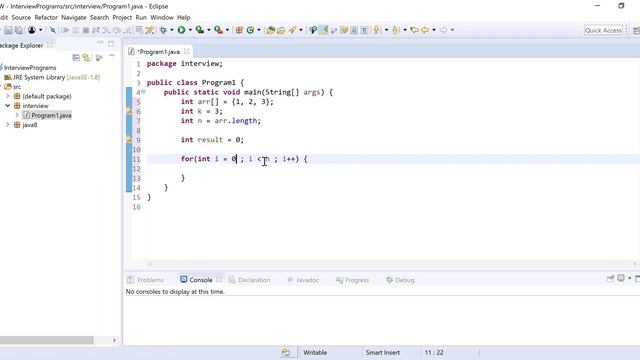Screen dimensions: 640x360
Task: Open the Run launch dropdown arrow
Action: point(190,30)
